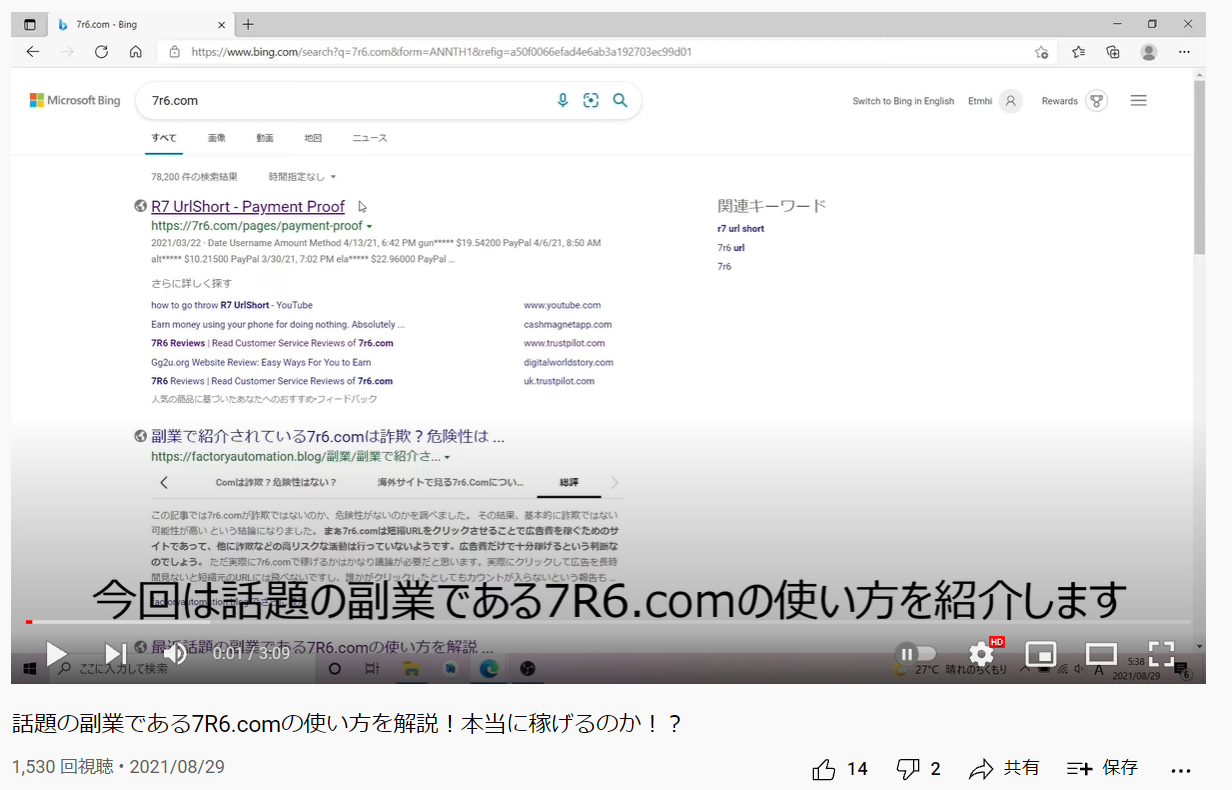Viewport: 1232px width, 790px height.
Task: Open the Favorites list icon
Action: (x=1078, y=52)
